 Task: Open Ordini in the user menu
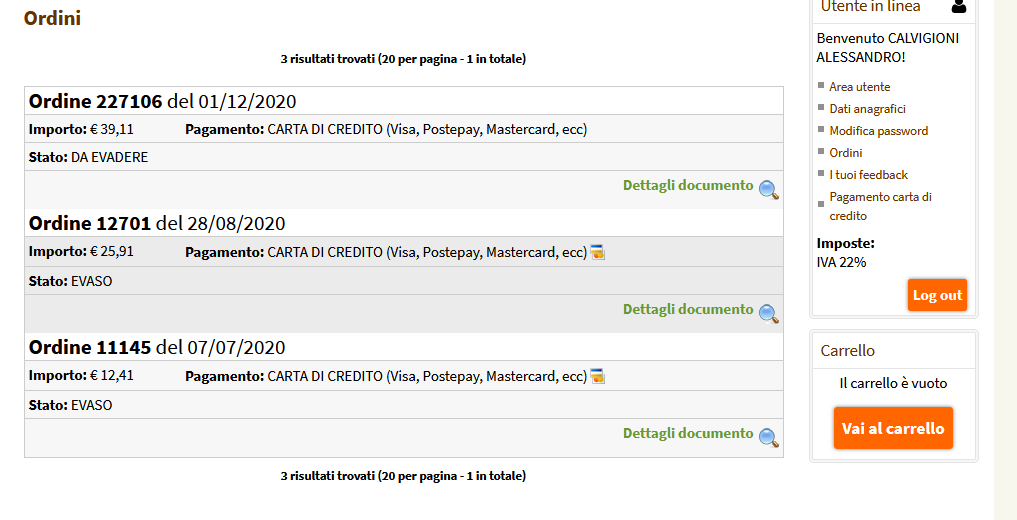[x=846, y=153]
